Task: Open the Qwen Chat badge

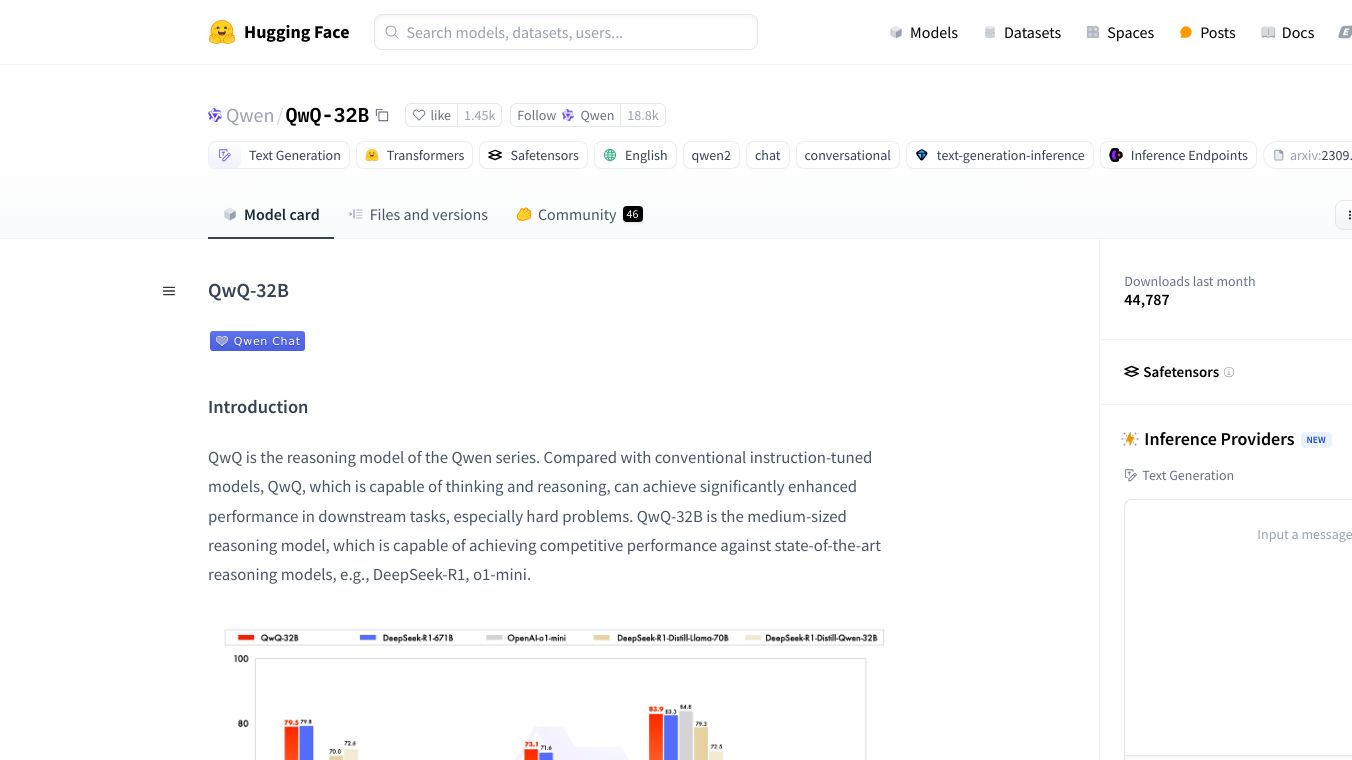Action: (257, 341)
